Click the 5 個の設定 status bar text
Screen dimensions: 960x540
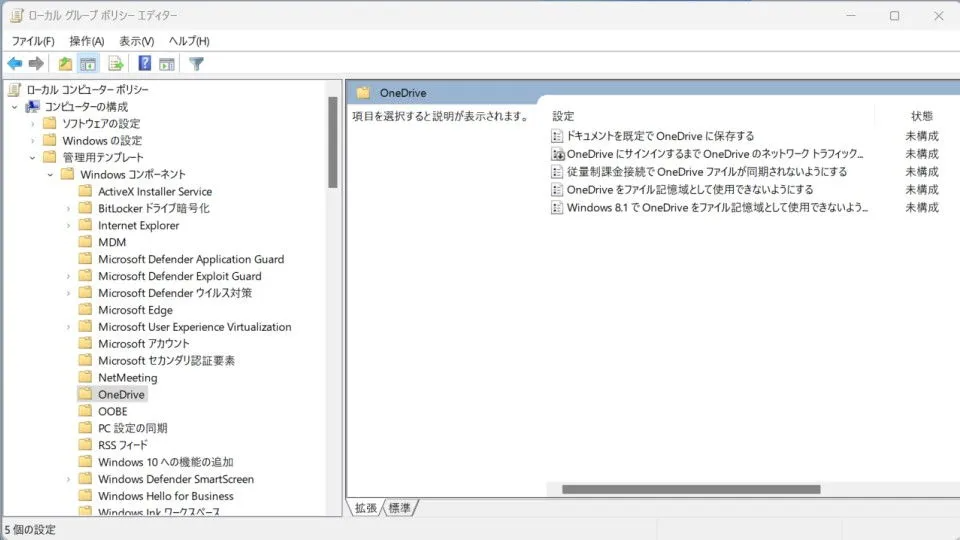pos(30,530)
